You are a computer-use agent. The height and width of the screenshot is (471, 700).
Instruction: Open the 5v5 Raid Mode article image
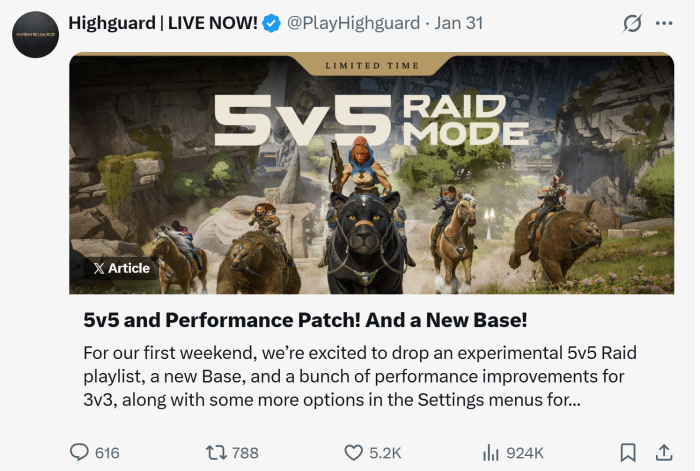pos(371,173)
